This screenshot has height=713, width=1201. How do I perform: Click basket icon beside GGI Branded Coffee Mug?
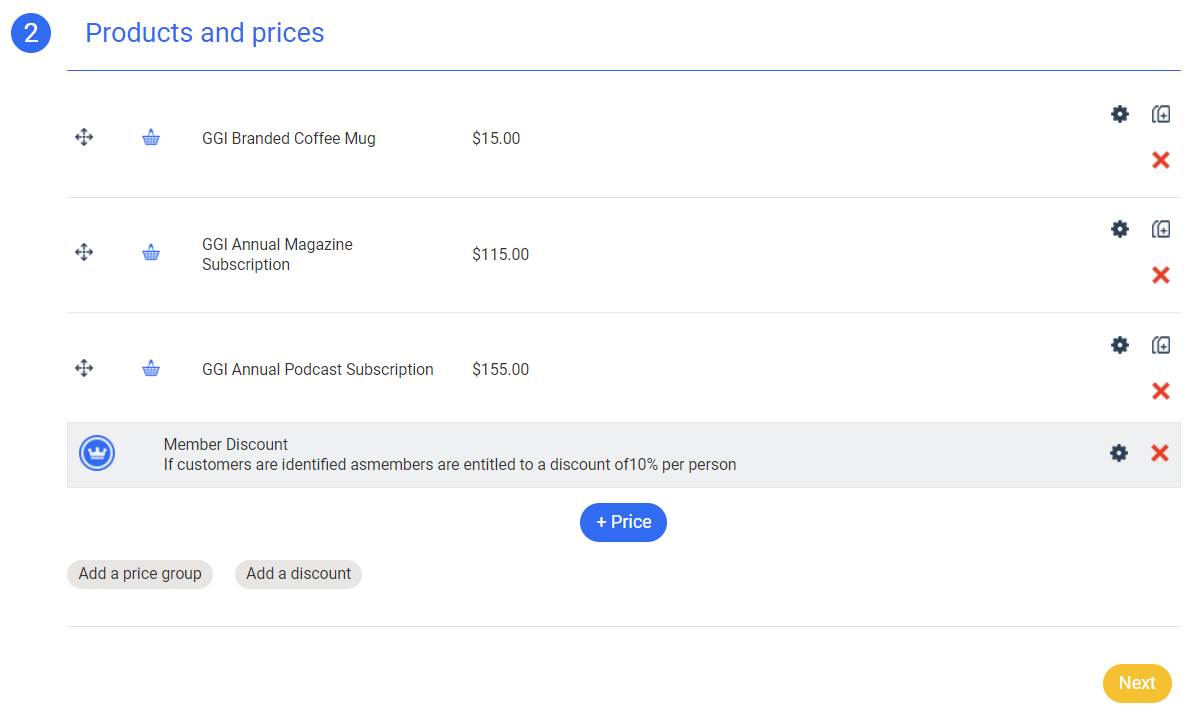(151, 138)
